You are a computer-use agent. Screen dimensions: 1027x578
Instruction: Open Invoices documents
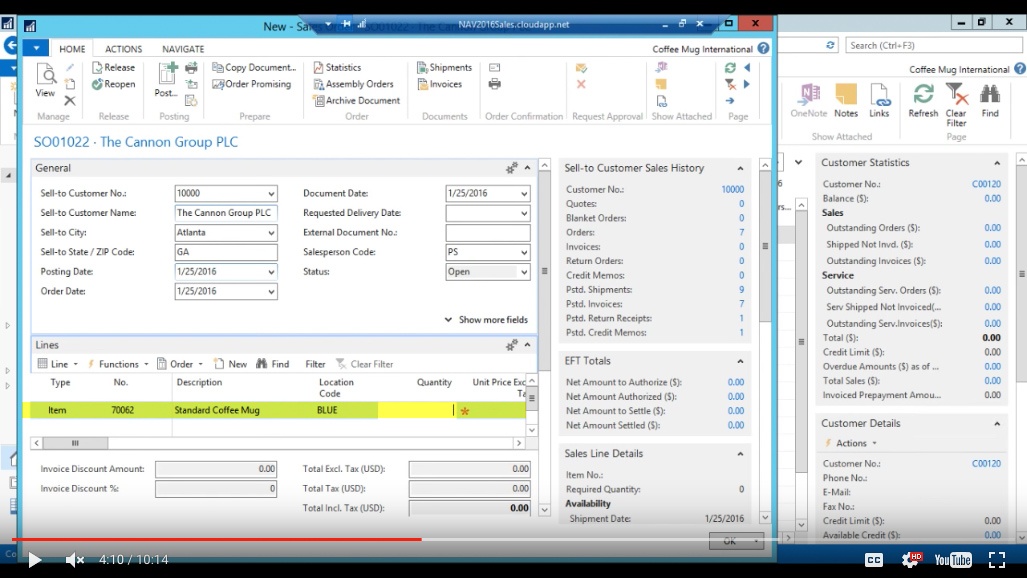point(439,84)
